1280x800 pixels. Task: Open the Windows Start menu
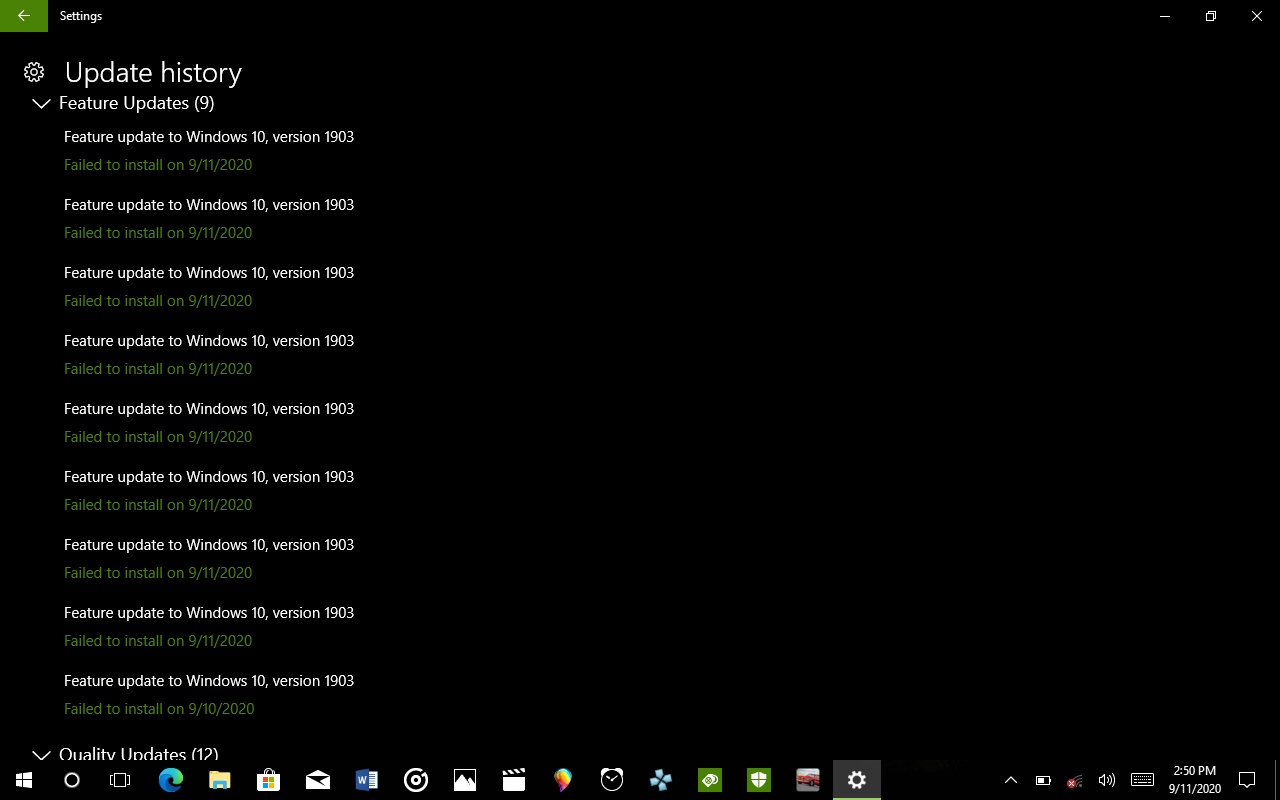pyautogui.click(x=24, y=780)
